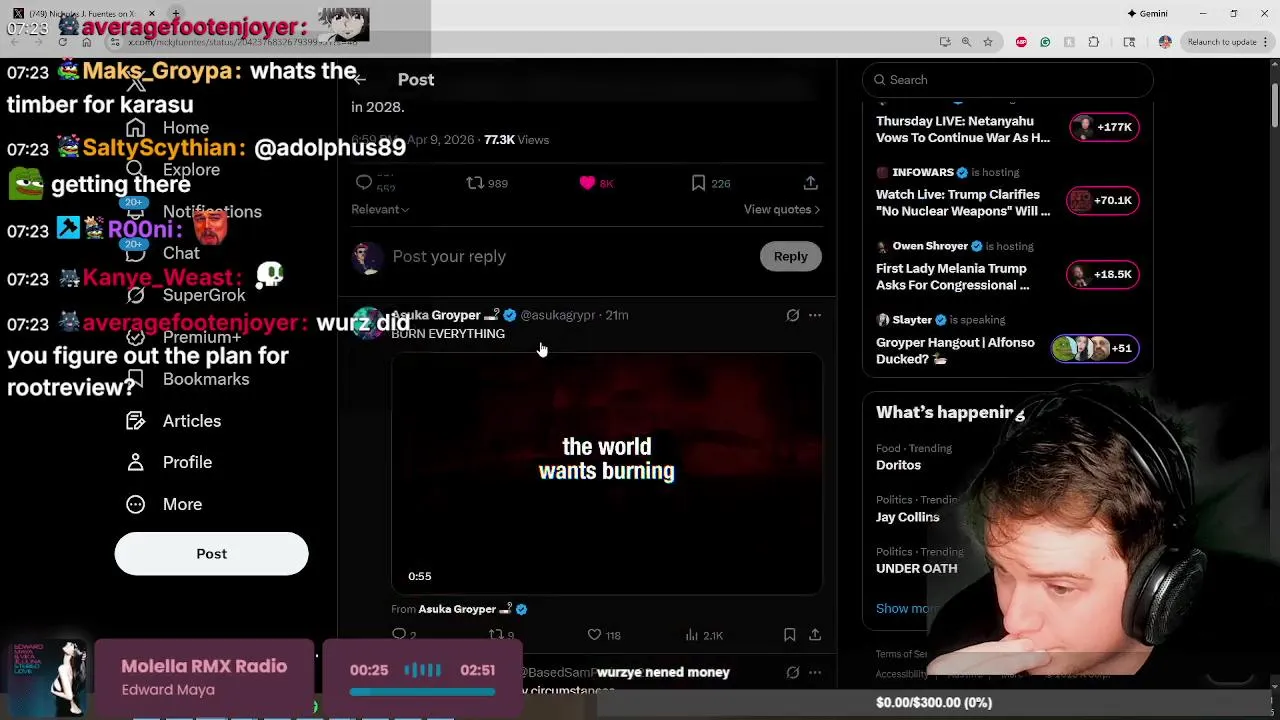Share the main post via share icon
1280x720 pixels.
click(811, 183)
